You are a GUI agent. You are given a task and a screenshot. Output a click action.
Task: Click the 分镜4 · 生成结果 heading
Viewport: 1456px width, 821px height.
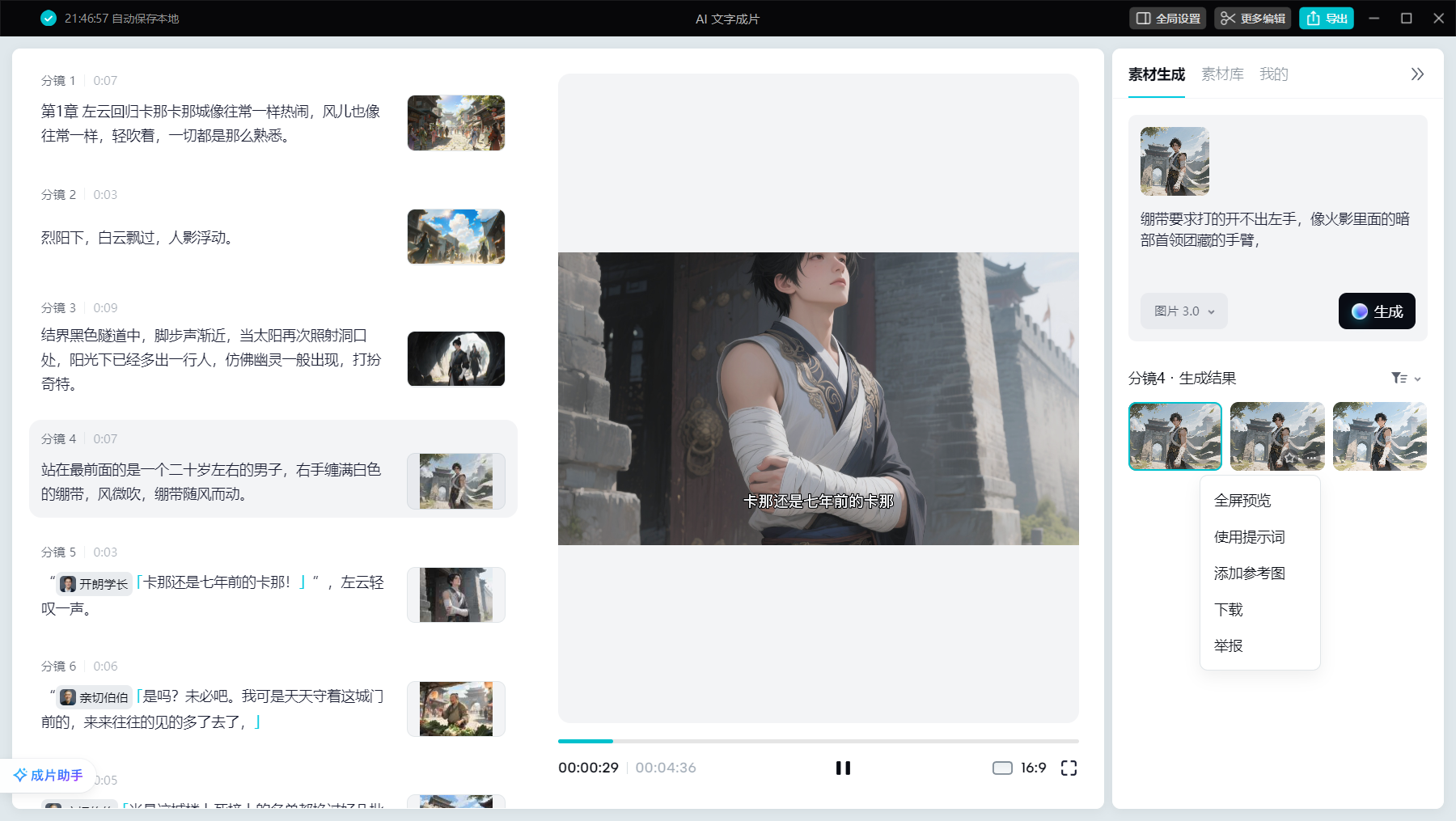point(1183,379)
